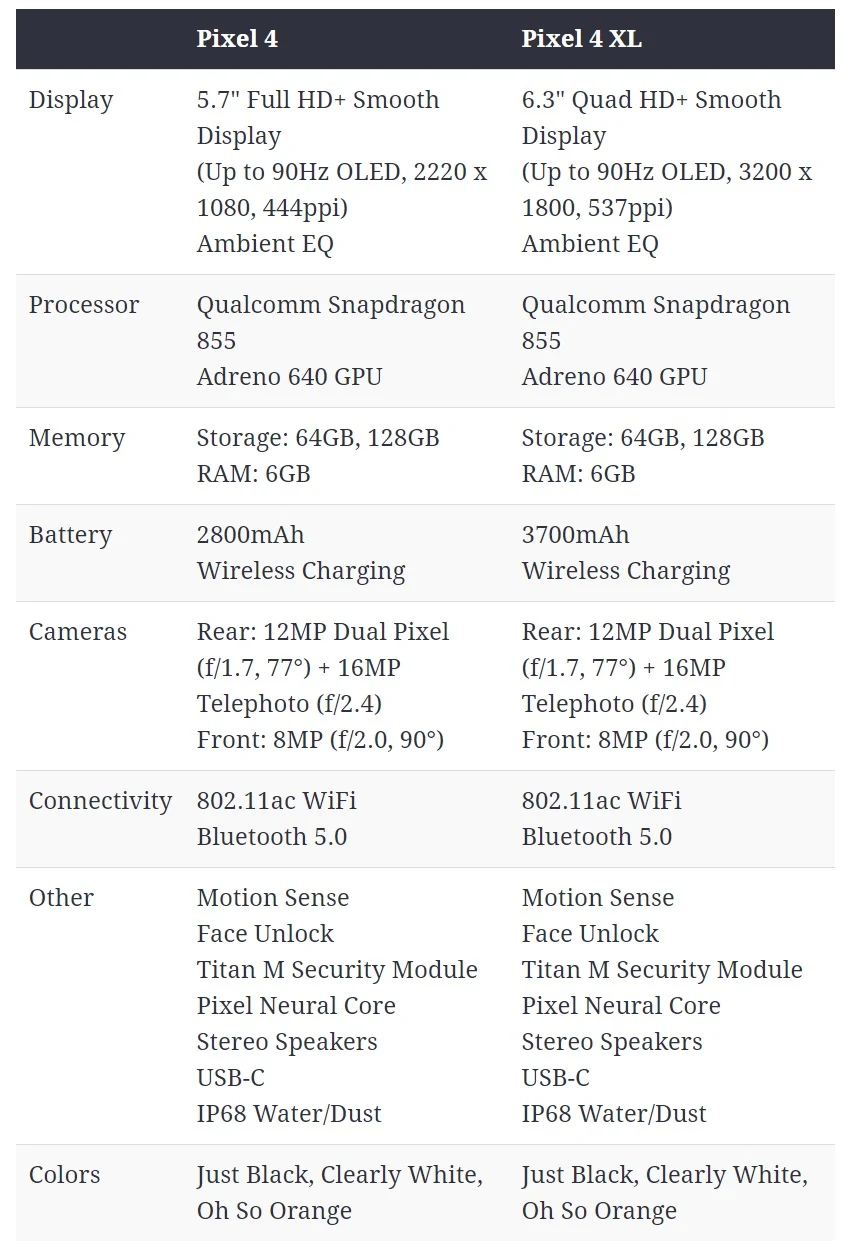Click the Other row label

pyautogui.click(x=61, y=898)
